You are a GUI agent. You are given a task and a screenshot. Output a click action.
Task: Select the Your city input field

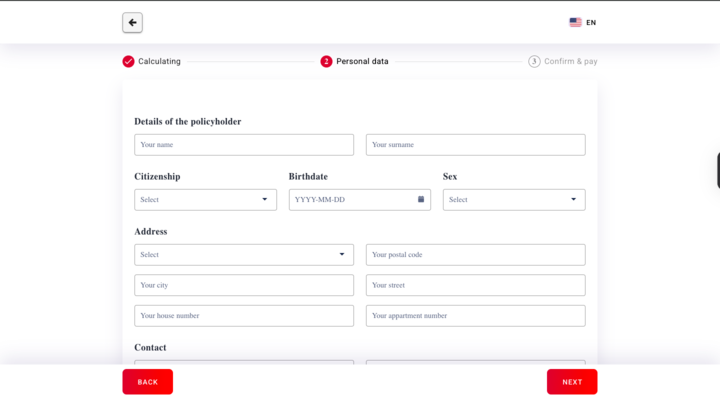click(x=243, y=285)
